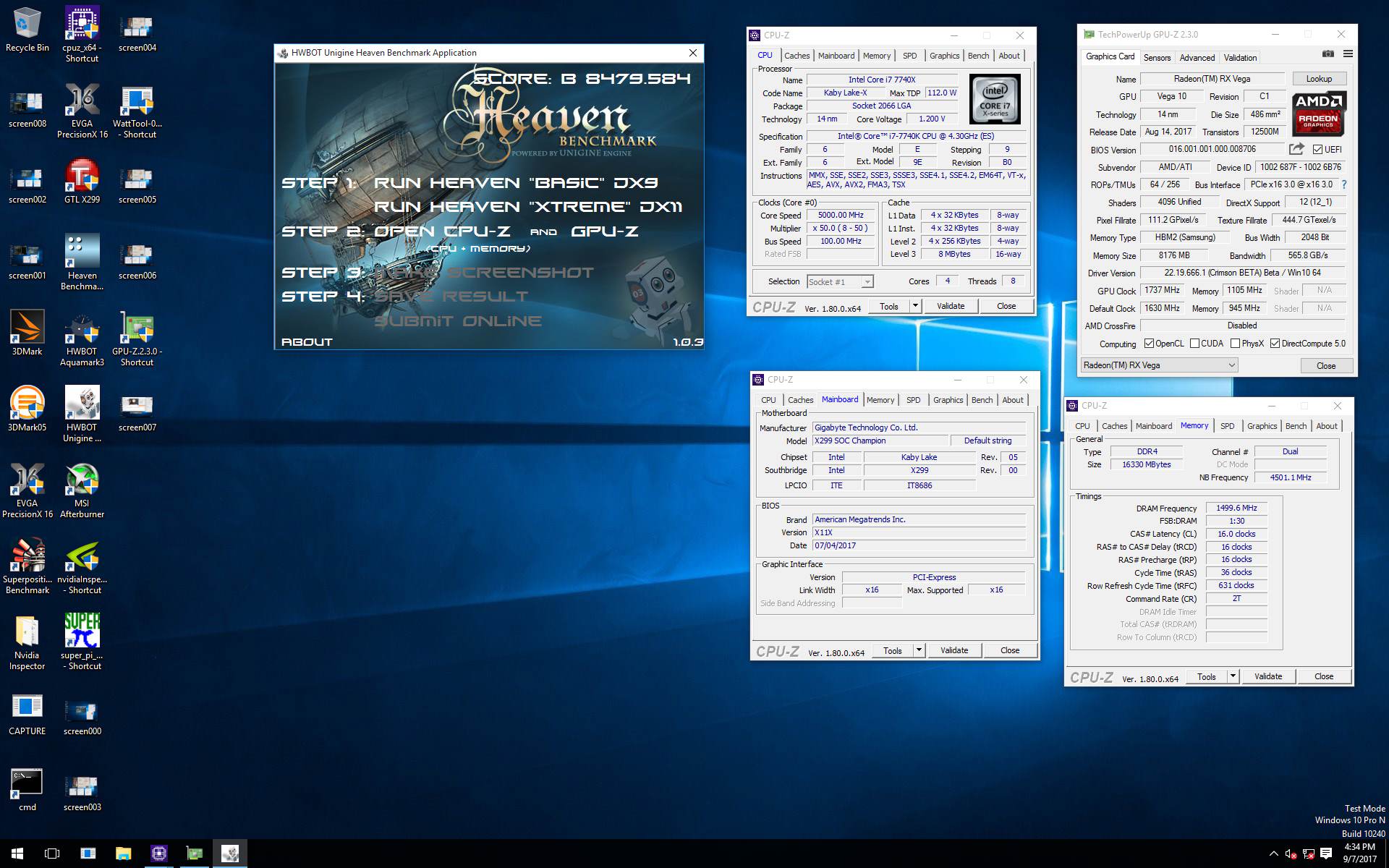The width and height of the screenshot is (1389, 868).
Task: Open screen004 screenshot thumbnail on desktop
Action: [x=137, y=33]
